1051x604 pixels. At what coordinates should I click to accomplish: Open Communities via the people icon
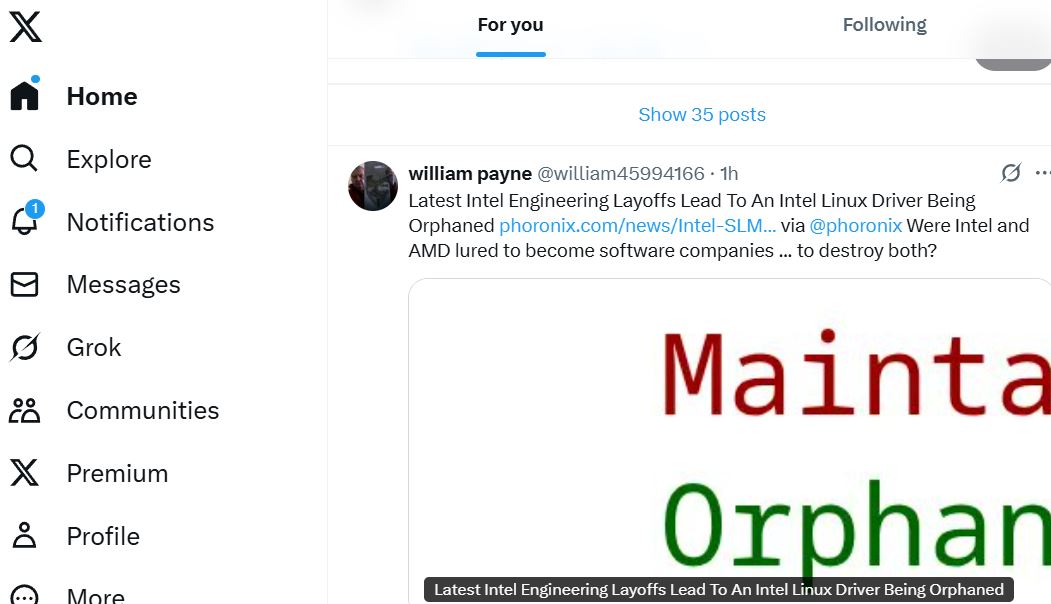click(x=25, y=410)
